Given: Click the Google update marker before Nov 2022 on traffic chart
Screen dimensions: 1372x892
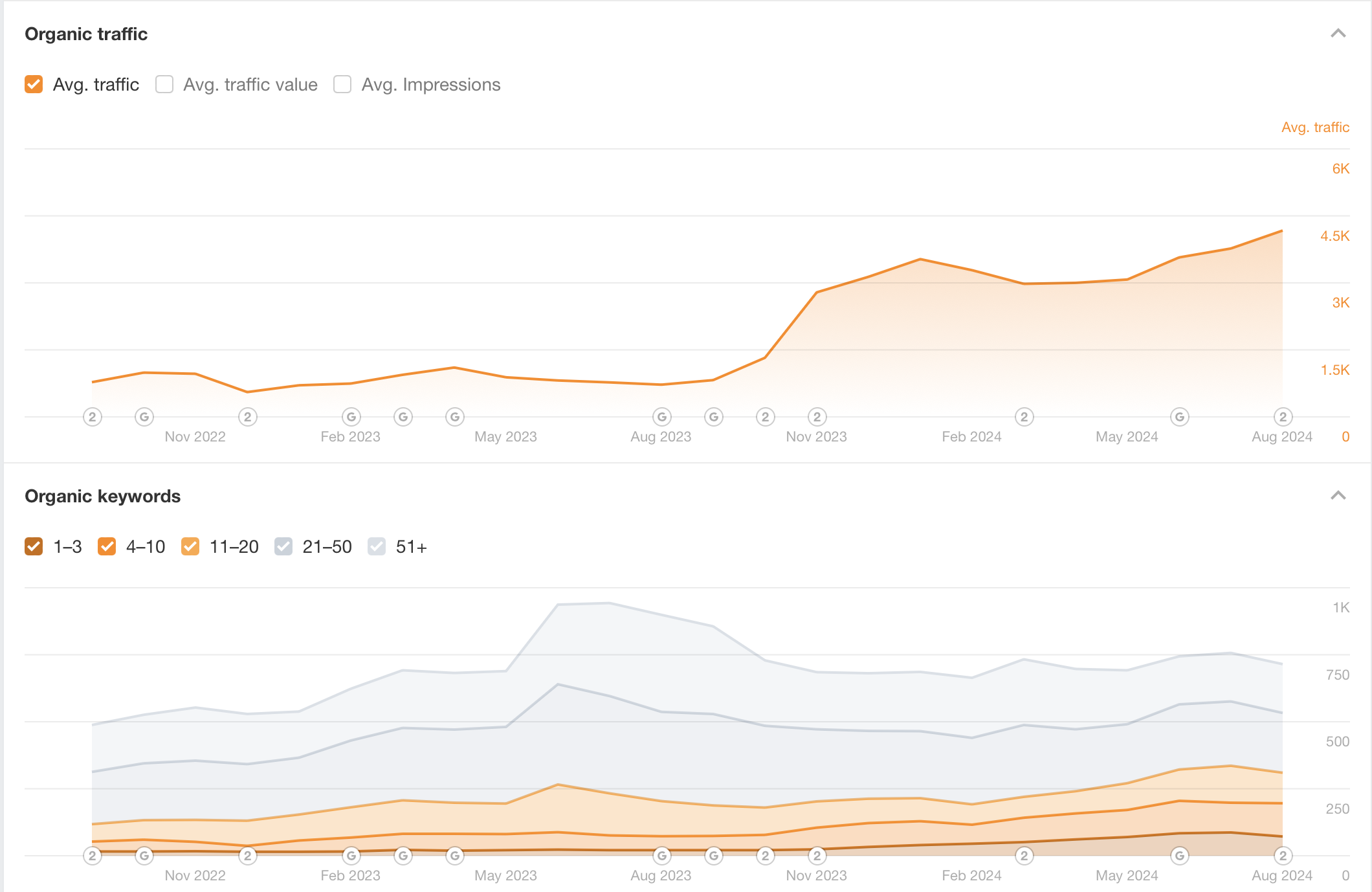Looking at the screenshot, I should pyautogui.click(x=144, y=417).
